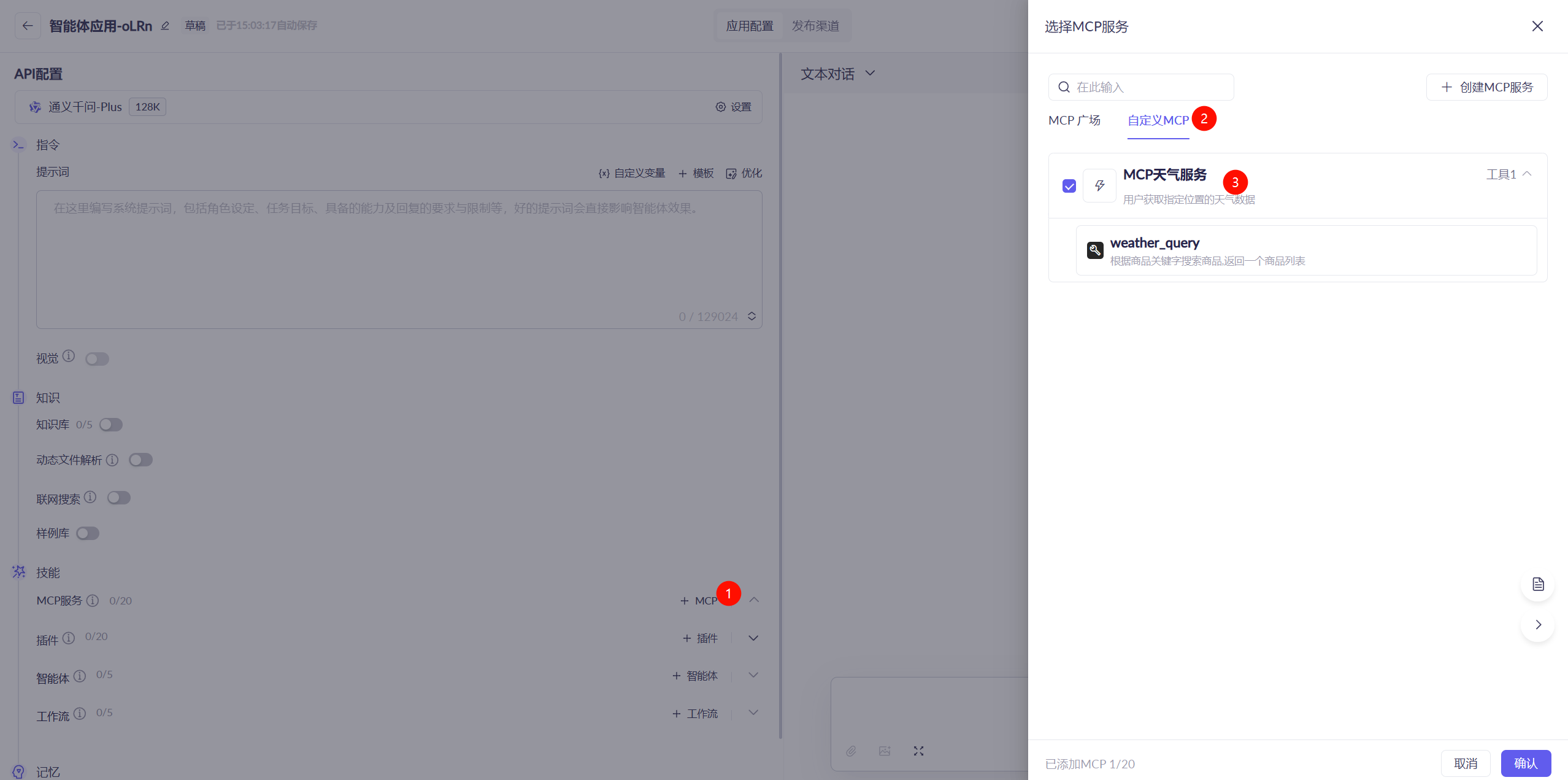Select the 自定义MCP tab
Image resolution: width=1568 pixels, height=780 pixels.
[x=1158, y=120]
